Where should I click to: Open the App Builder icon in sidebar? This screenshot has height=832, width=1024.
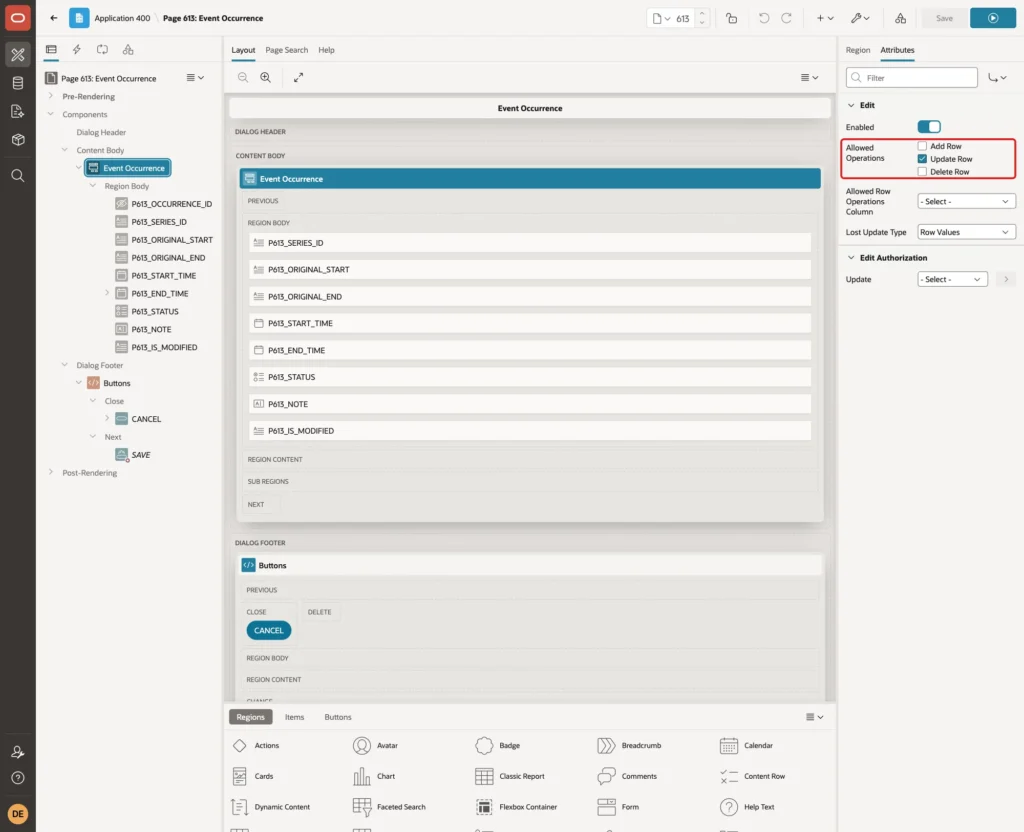(18, 55)
